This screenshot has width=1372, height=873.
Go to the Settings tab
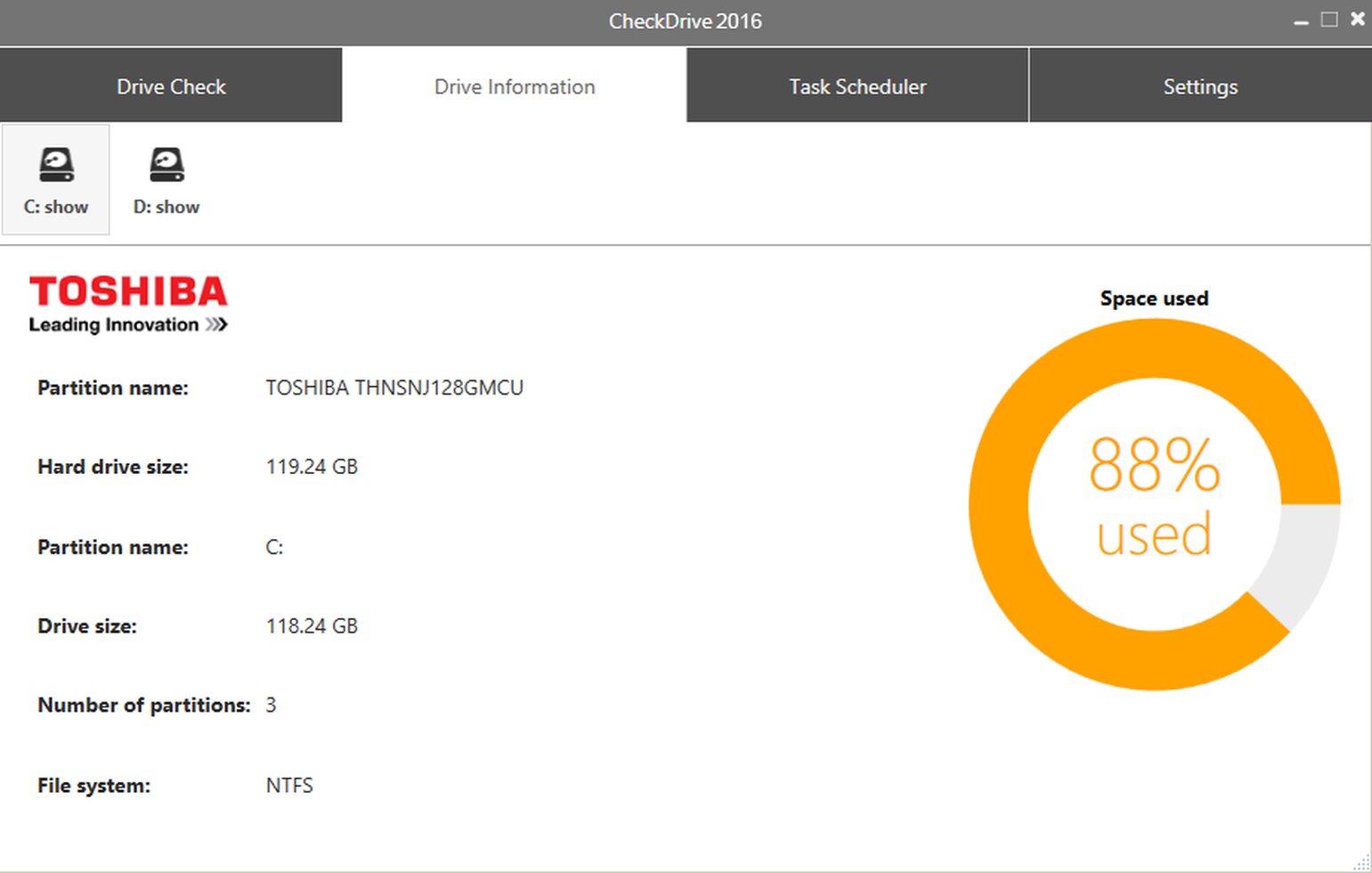click(1200, 86)
